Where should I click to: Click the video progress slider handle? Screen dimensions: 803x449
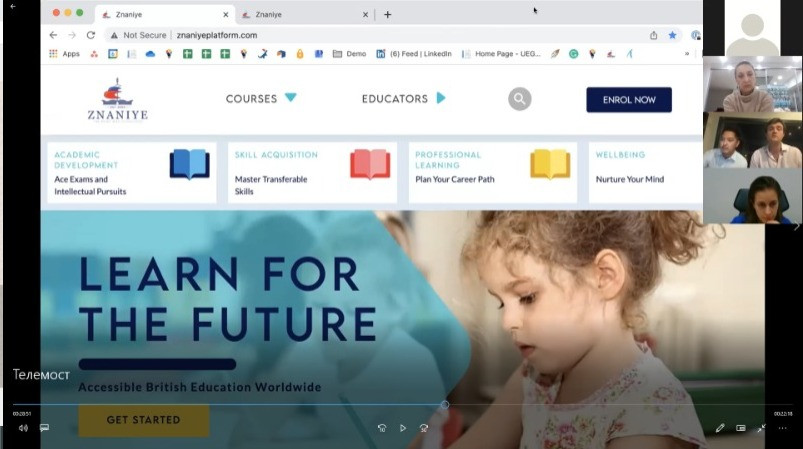click(445, 405)
